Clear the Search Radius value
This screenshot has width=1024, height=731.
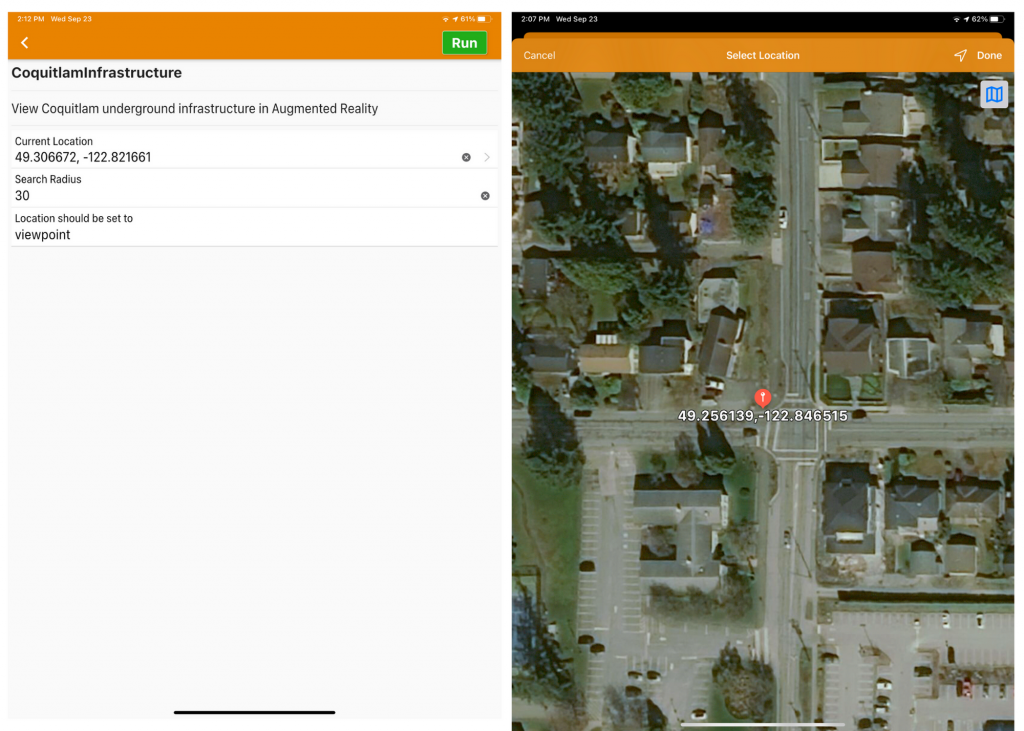[x=485, y=196]
